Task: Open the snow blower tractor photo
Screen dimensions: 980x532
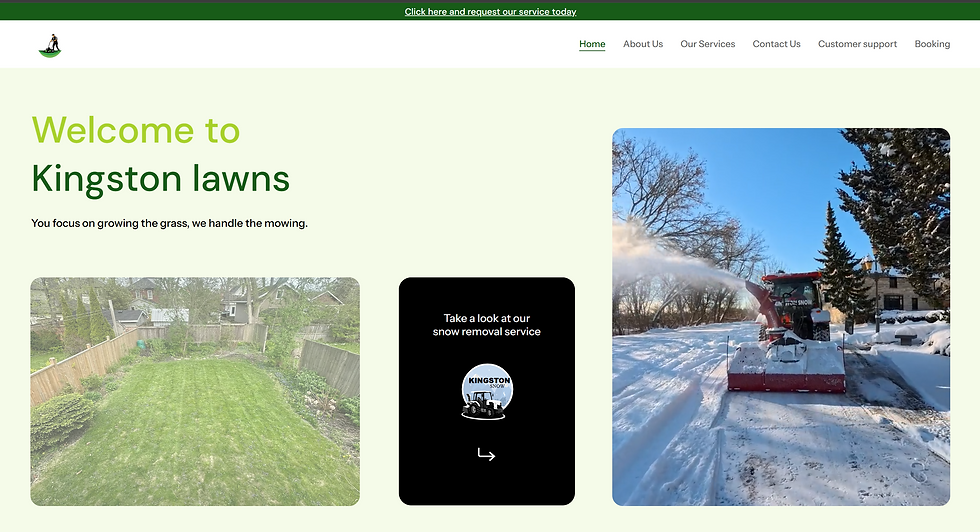Action: [781, 317]
